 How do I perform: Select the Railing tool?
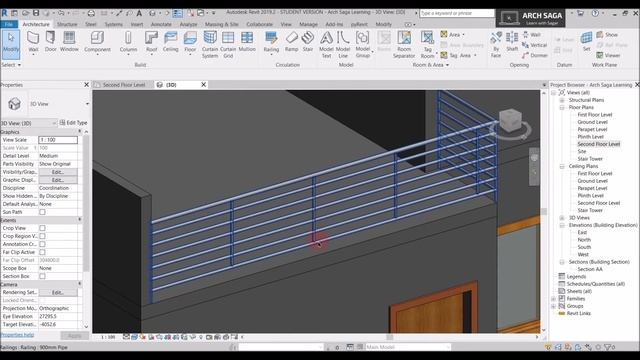[271, 42]
